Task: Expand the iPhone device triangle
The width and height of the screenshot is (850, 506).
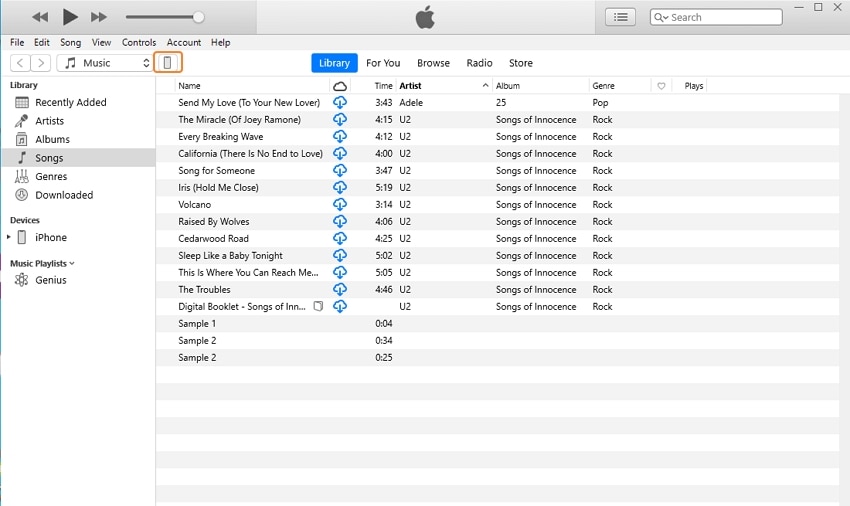Action: pyautogui.click(x=9, y=237)
